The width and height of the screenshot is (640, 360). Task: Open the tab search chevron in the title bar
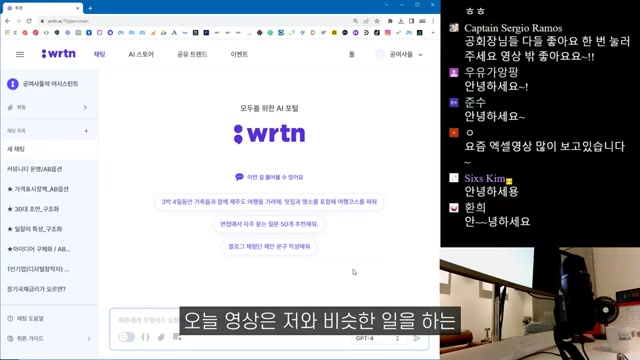[x=386, y=5]
